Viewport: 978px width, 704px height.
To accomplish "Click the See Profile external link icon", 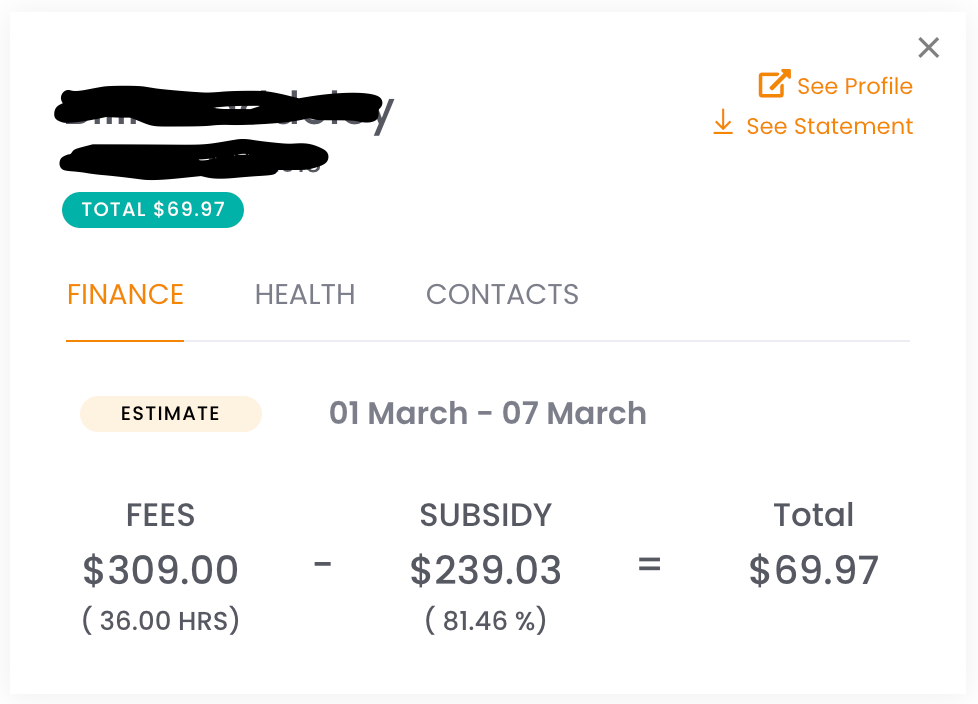I will click(774, 83).
